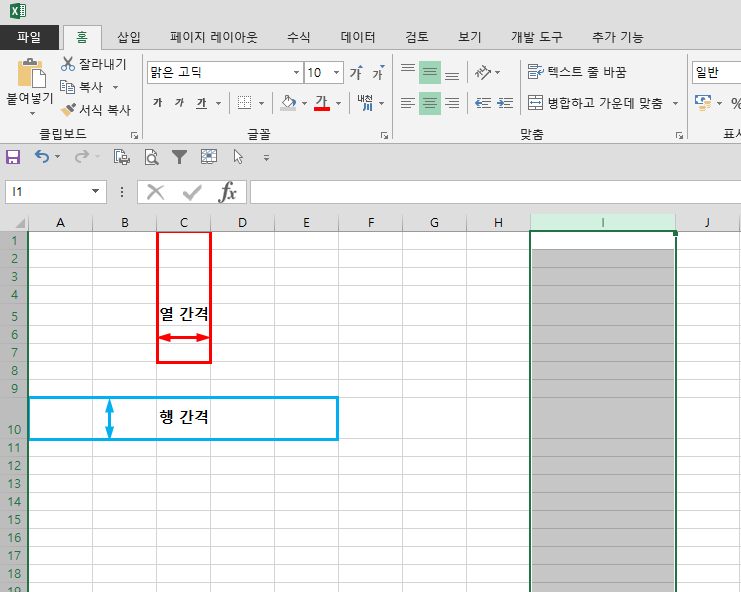
Task: Toggle center text alignment
Action: 430,103
